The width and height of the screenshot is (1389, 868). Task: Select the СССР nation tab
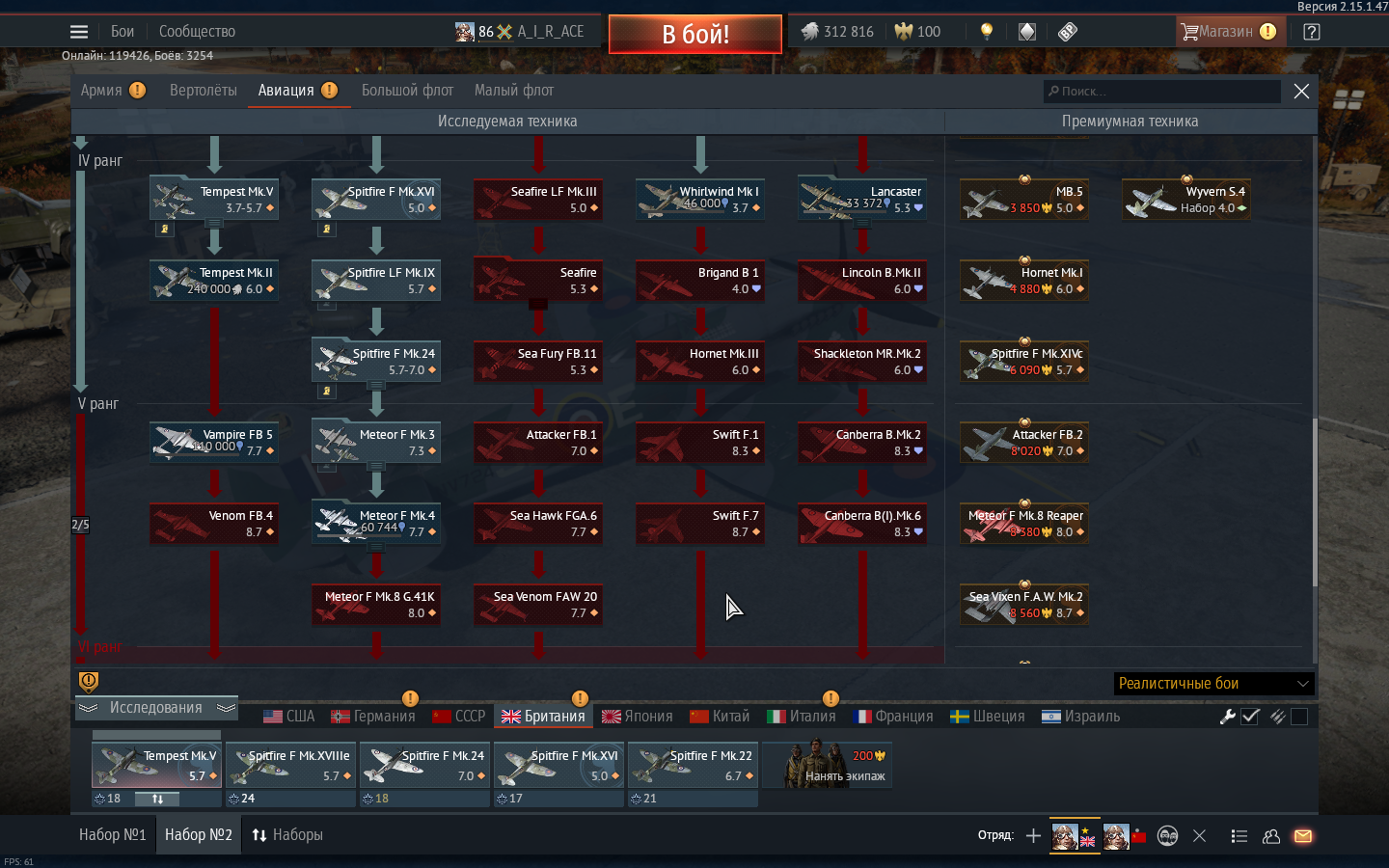tap(459, 717)
